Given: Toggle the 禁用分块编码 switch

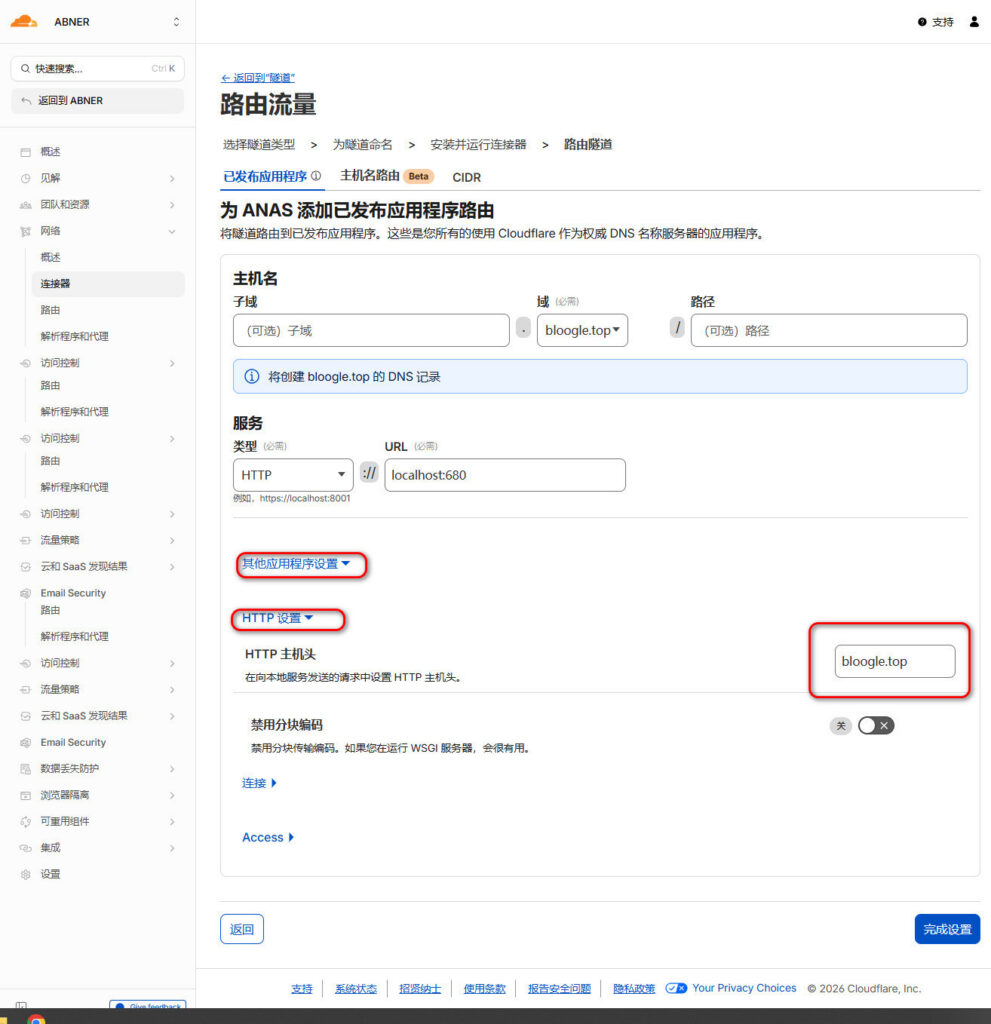Looking at the screenshot, I should (876, 725).
